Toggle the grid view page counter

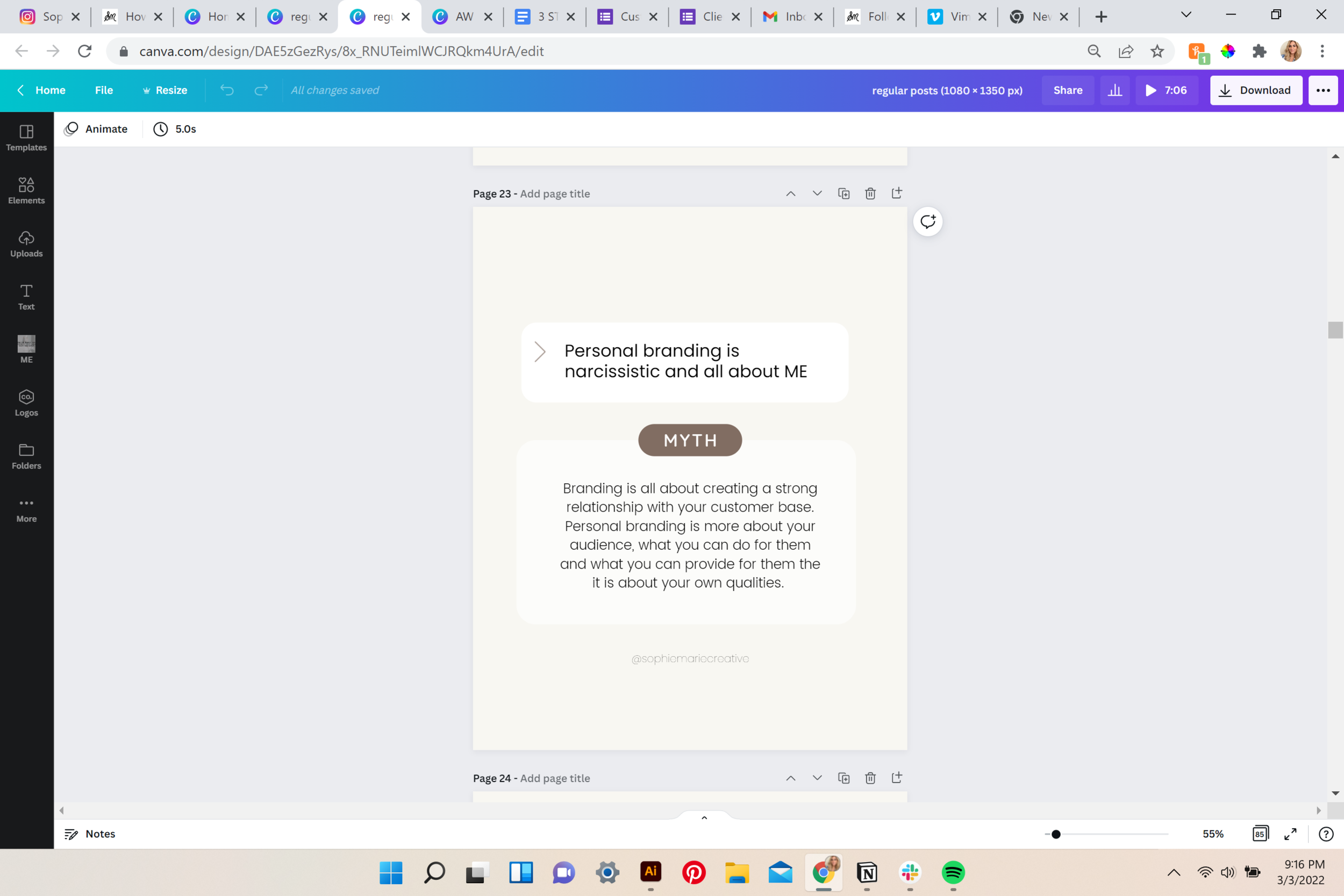click(x=1260, y=834)
